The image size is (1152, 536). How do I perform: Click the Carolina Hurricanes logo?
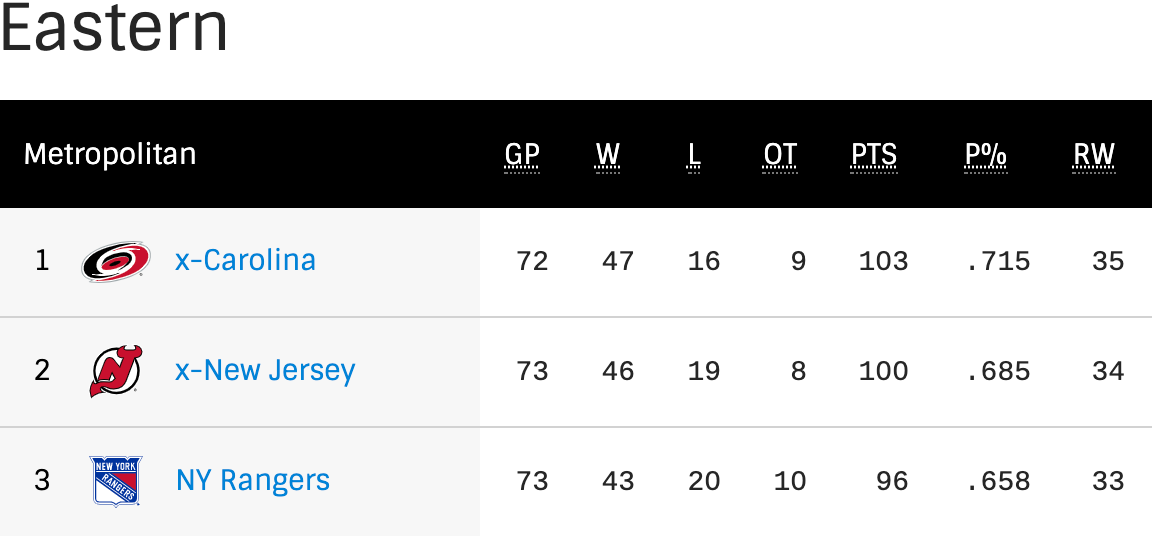click(116, 261)
